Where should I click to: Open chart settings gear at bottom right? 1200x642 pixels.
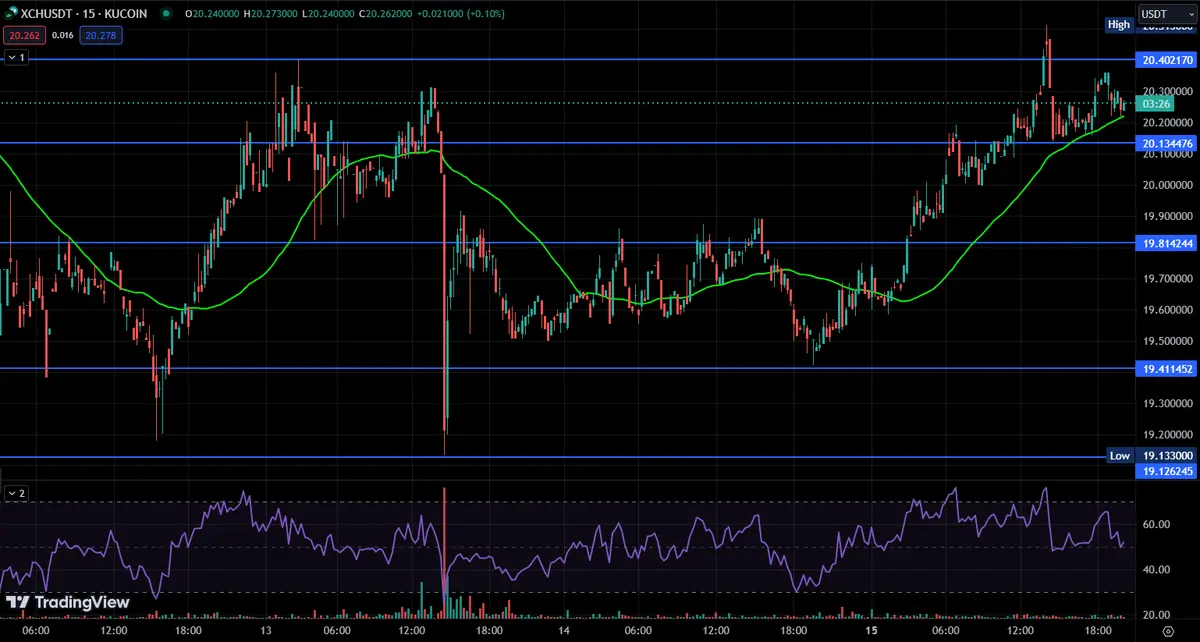pos(1167,632)
